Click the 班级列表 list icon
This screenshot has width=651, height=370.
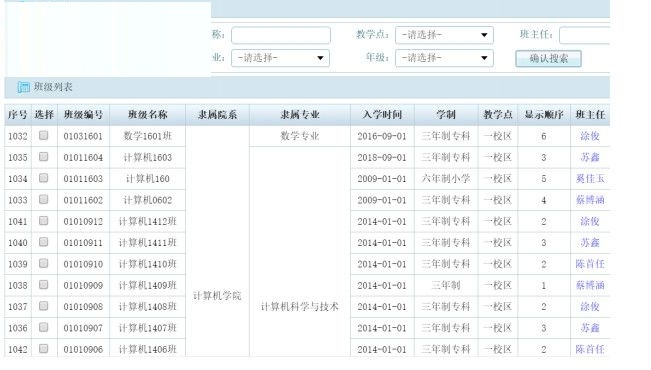tap(24, 87)
